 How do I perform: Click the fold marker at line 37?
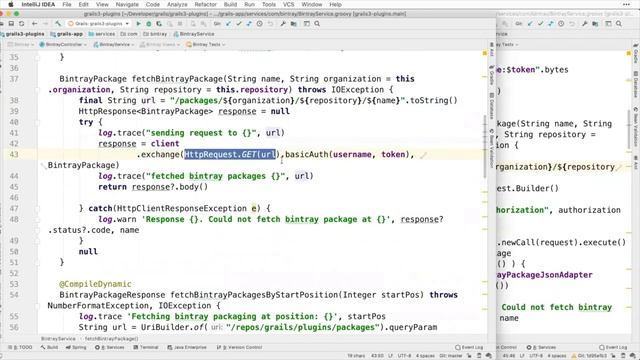[37, 89]
